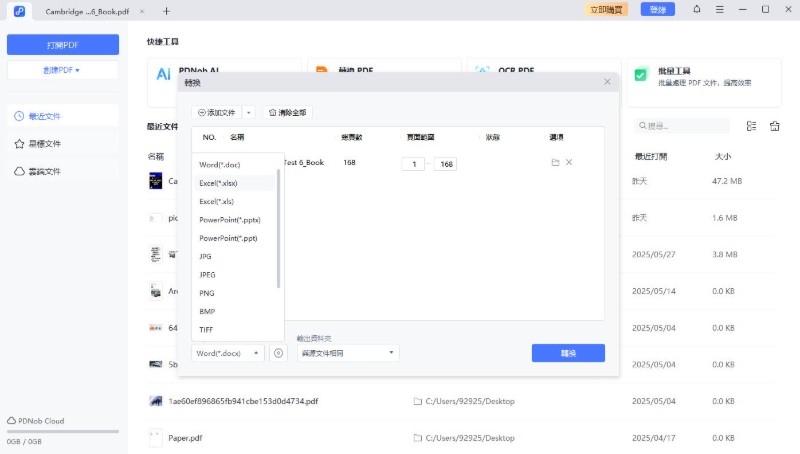Click size column header
The image size is (800, 454).
723,157
